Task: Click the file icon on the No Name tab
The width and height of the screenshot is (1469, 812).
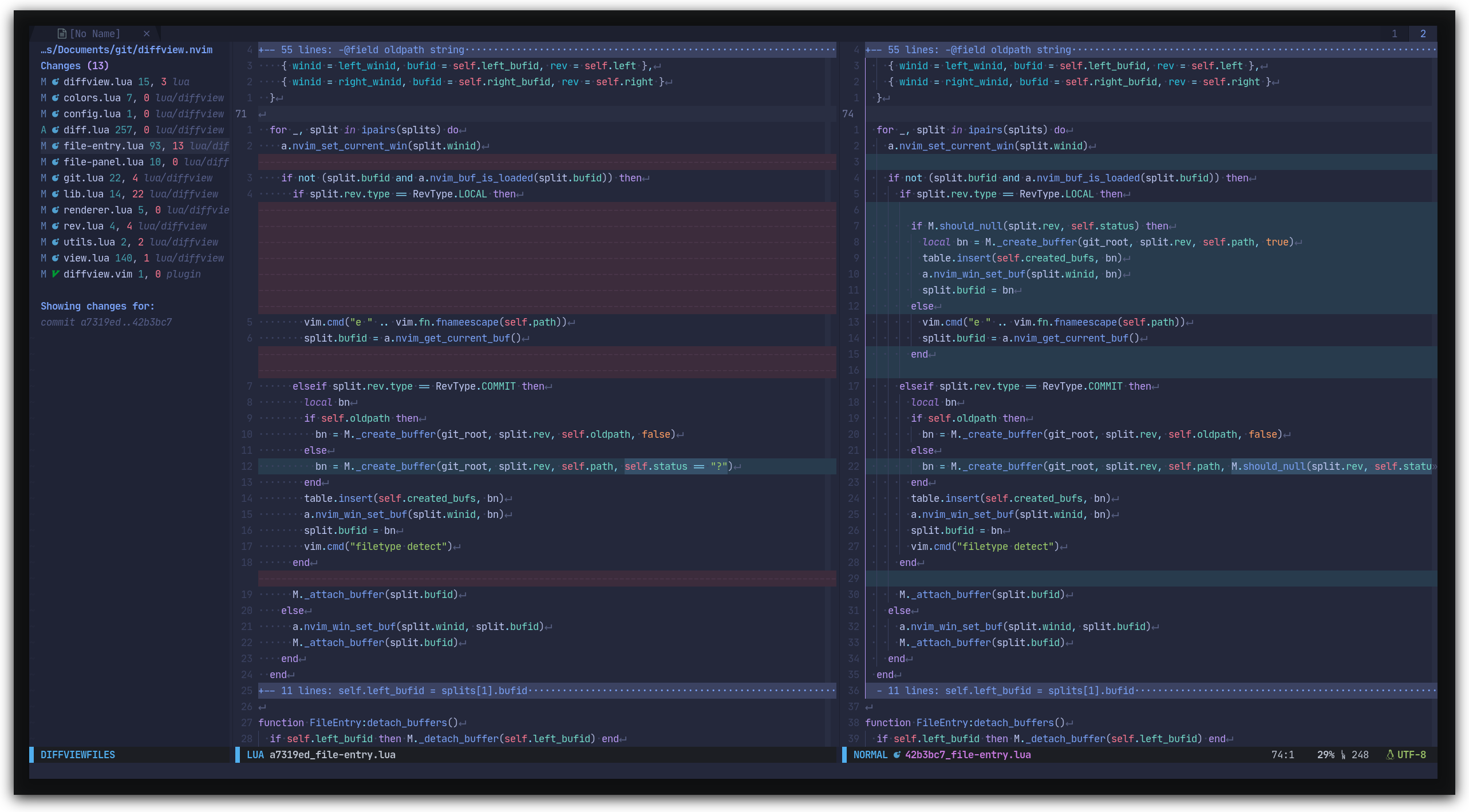Action: click(x=62, y=34)
